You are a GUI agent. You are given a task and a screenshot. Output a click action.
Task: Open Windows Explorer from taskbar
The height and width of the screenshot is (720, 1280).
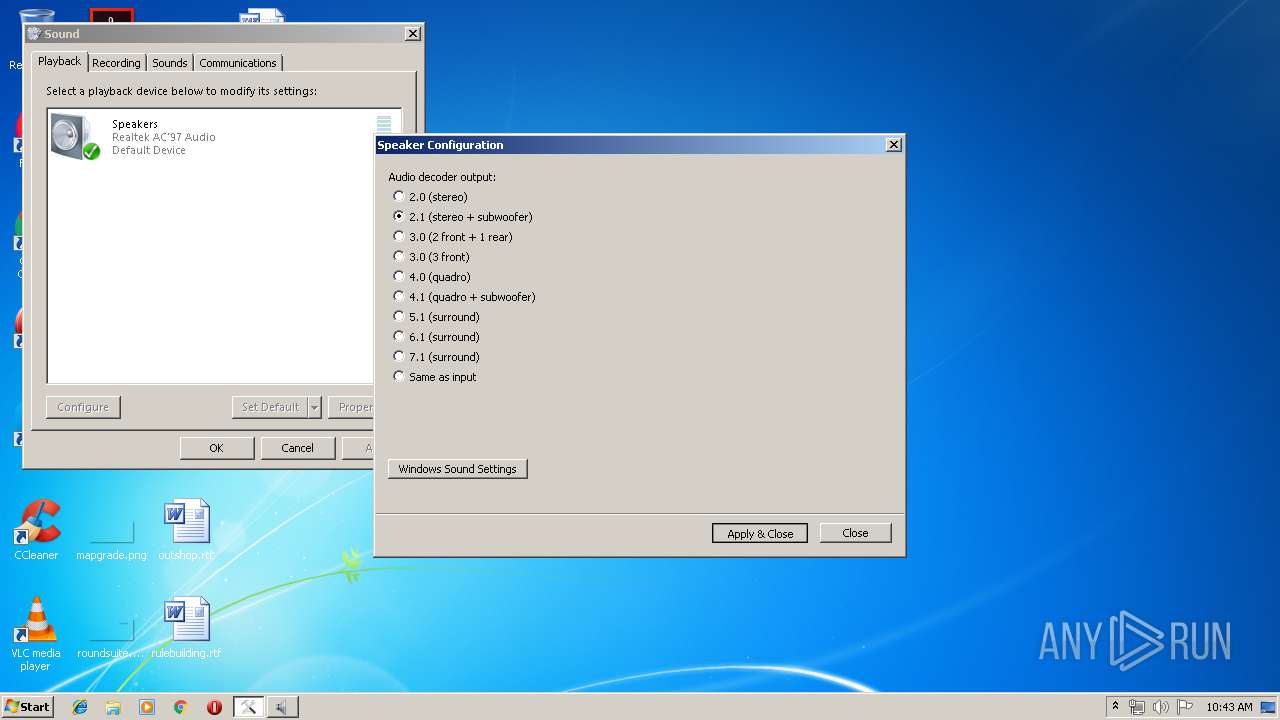[x=113, y=707]
